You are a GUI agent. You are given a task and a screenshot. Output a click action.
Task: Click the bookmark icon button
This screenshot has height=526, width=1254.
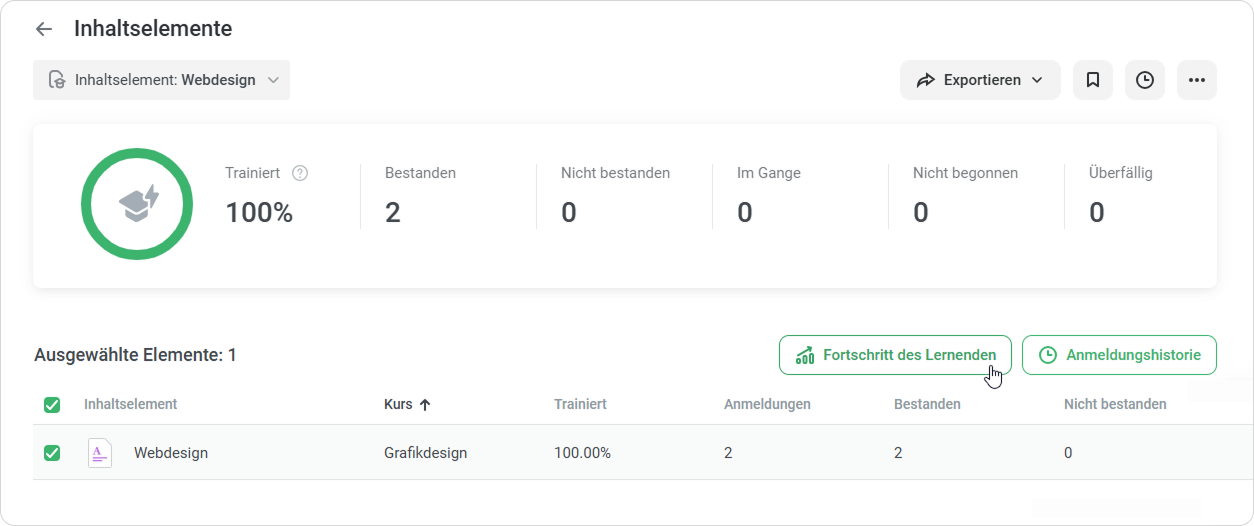(1093, 80)
